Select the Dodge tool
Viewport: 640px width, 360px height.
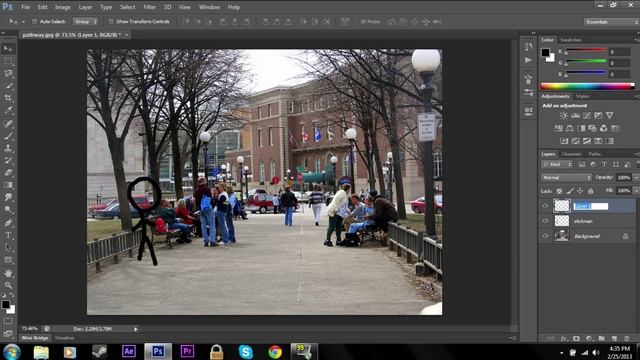click(x=9, y=210)
